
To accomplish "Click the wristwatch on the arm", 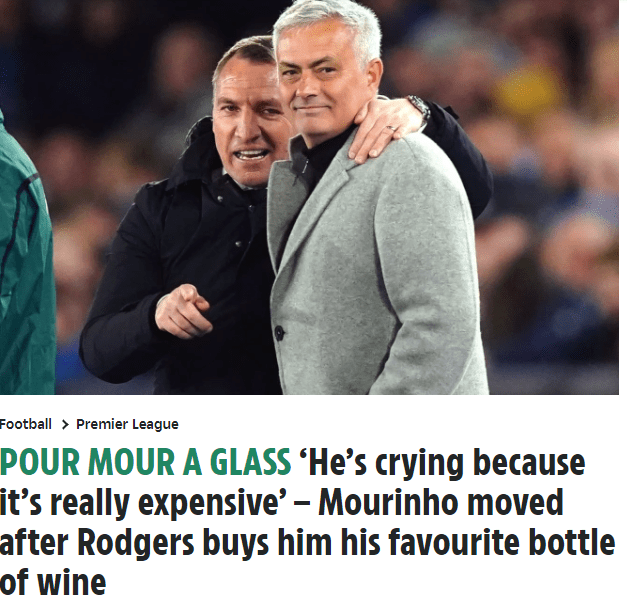I will click(x=418, y=108).
